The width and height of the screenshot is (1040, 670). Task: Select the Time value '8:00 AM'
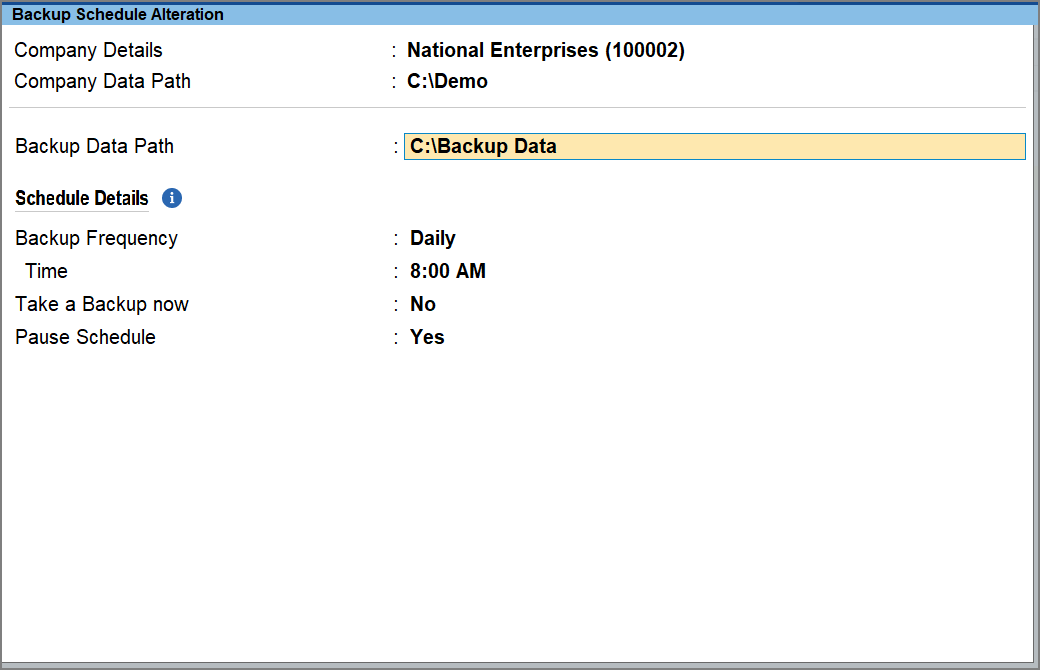447,271
